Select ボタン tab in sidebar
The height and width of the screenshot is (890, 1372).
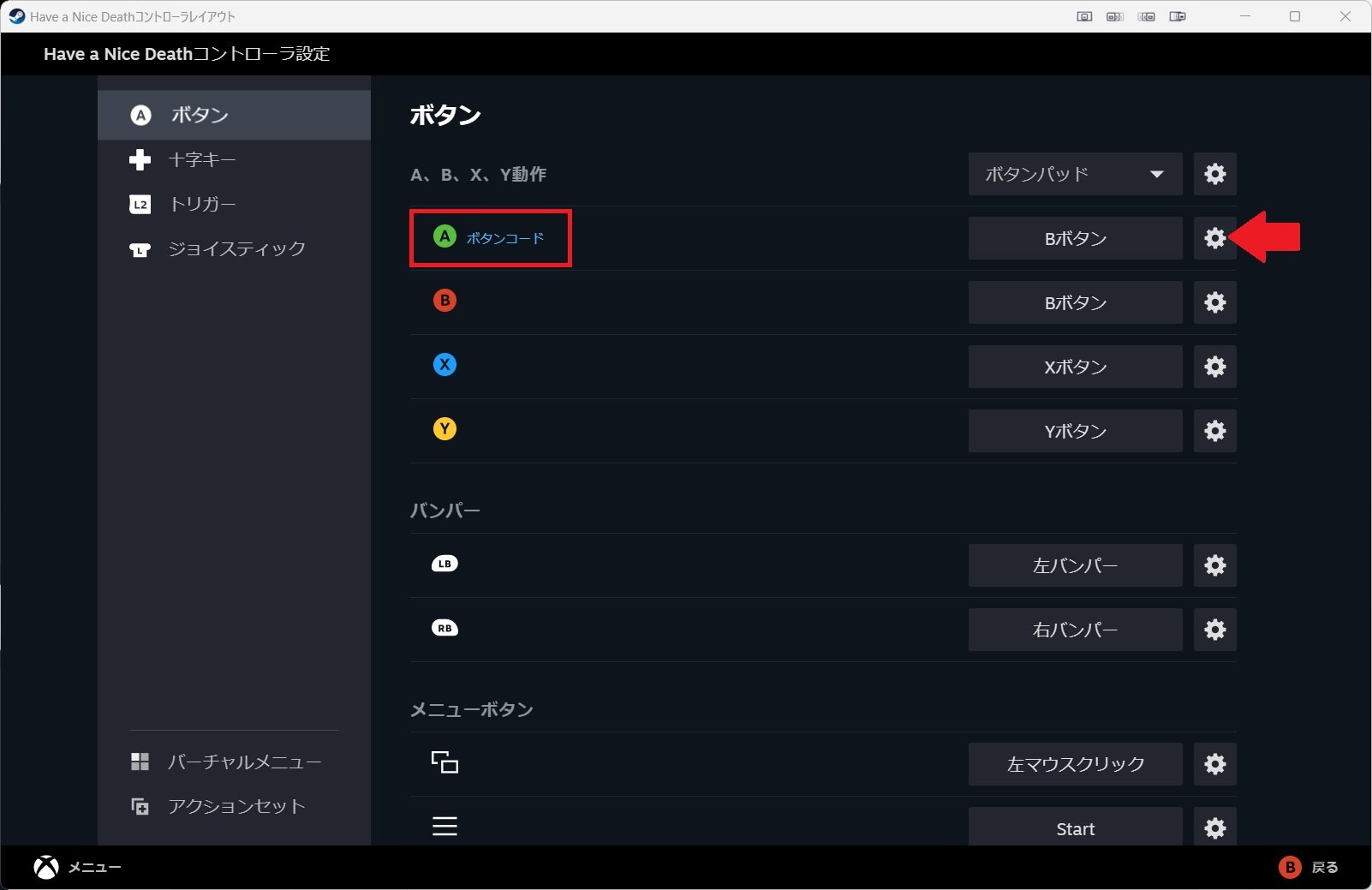pos(234,115)
